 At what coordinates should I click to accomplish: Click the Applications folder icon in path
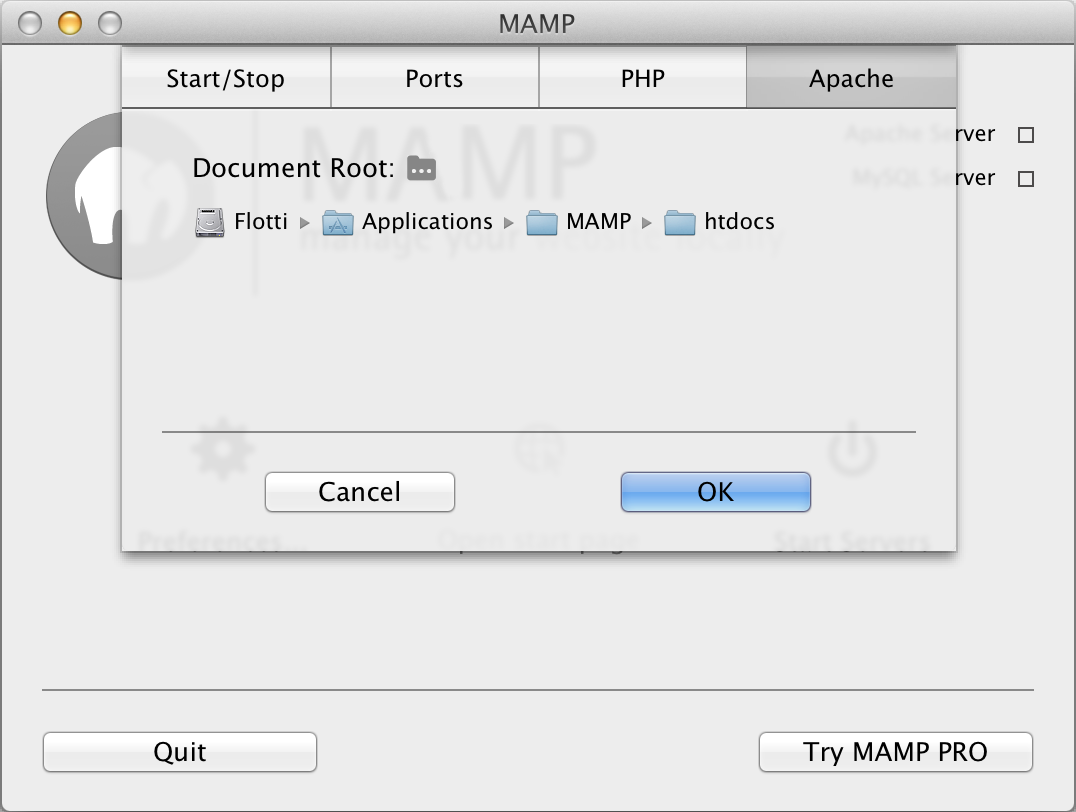point(338,222)
